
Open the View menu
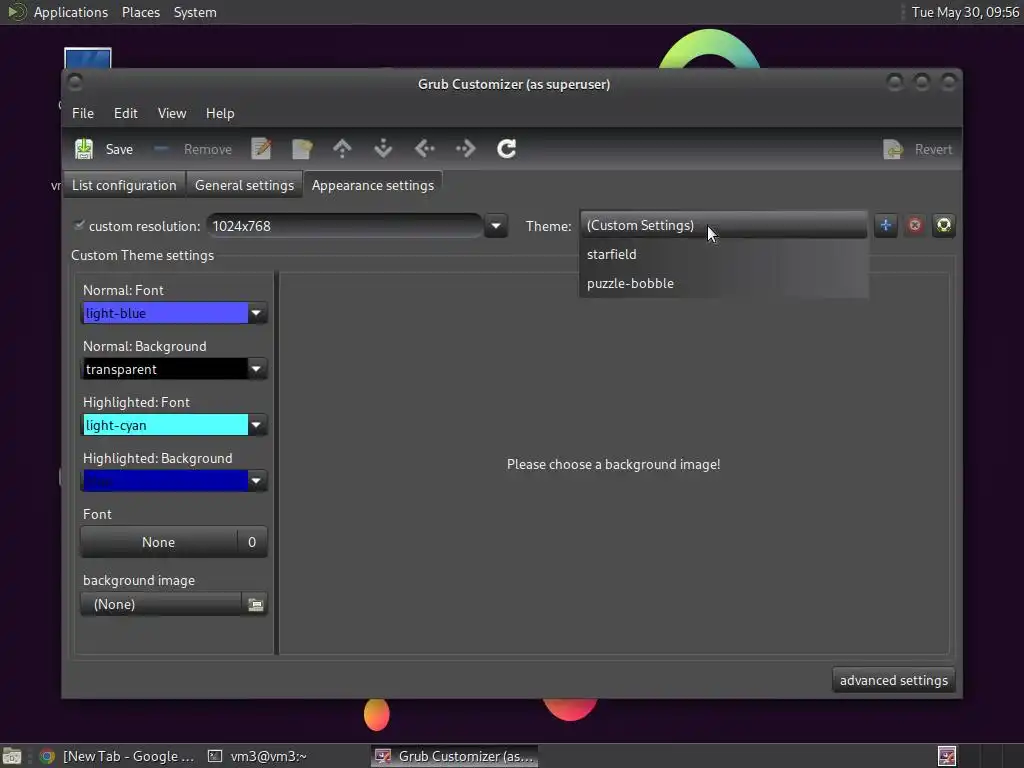[x=172, y=113]
